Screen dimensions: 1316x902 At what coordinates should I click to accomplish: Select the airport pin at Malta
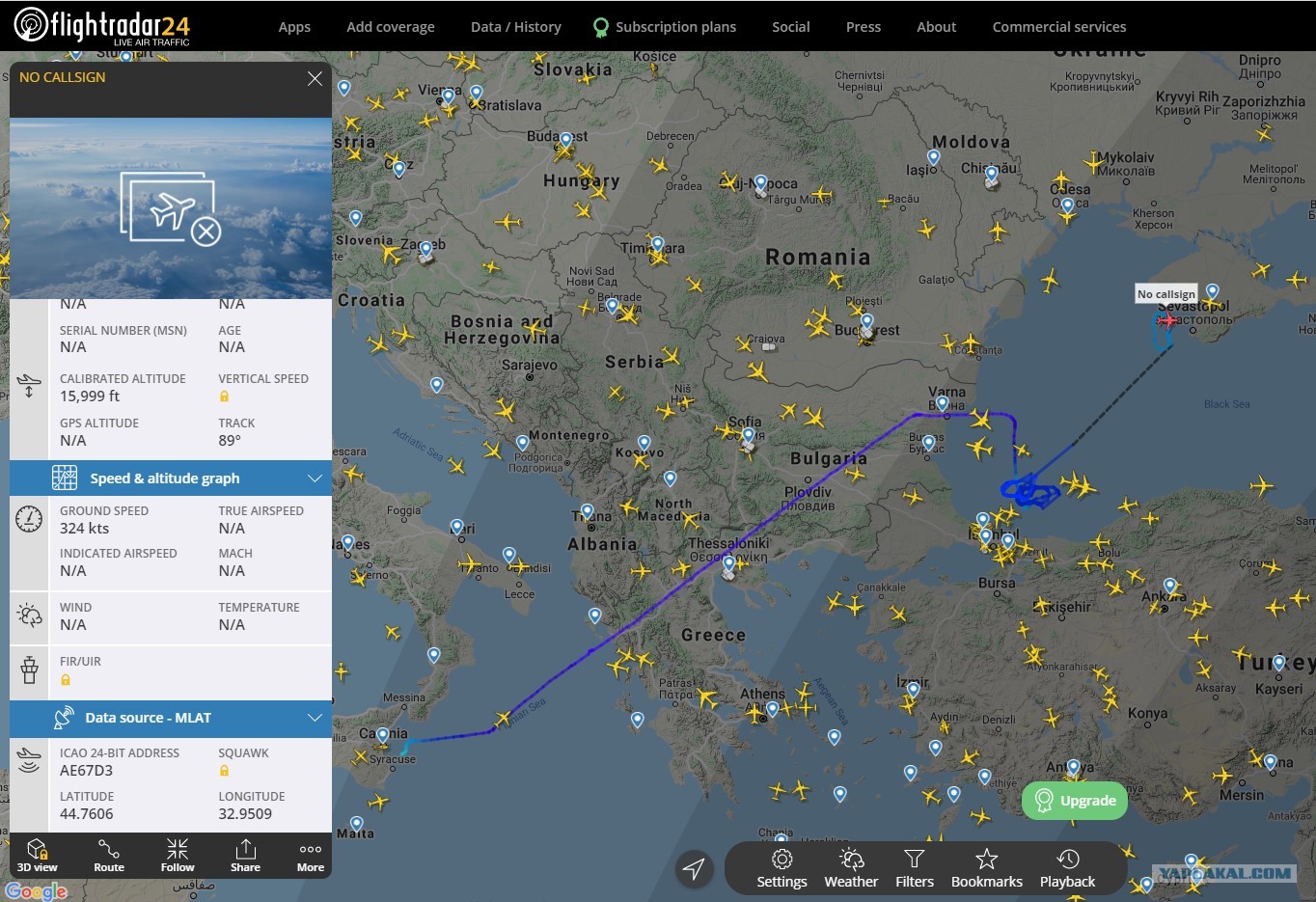coord(356,825)
